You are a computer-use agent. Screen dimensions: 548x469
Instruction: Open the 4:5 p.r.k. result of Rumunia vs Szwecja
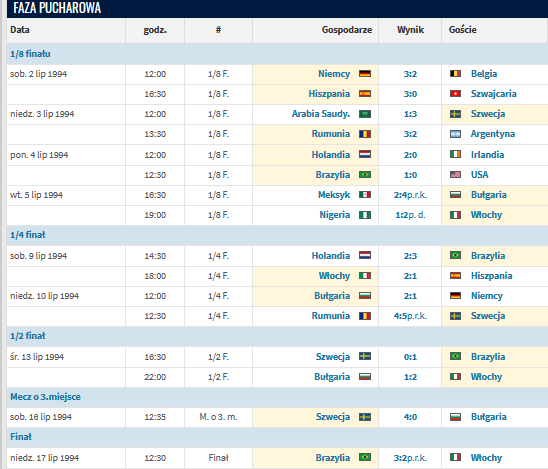(410, 316)
